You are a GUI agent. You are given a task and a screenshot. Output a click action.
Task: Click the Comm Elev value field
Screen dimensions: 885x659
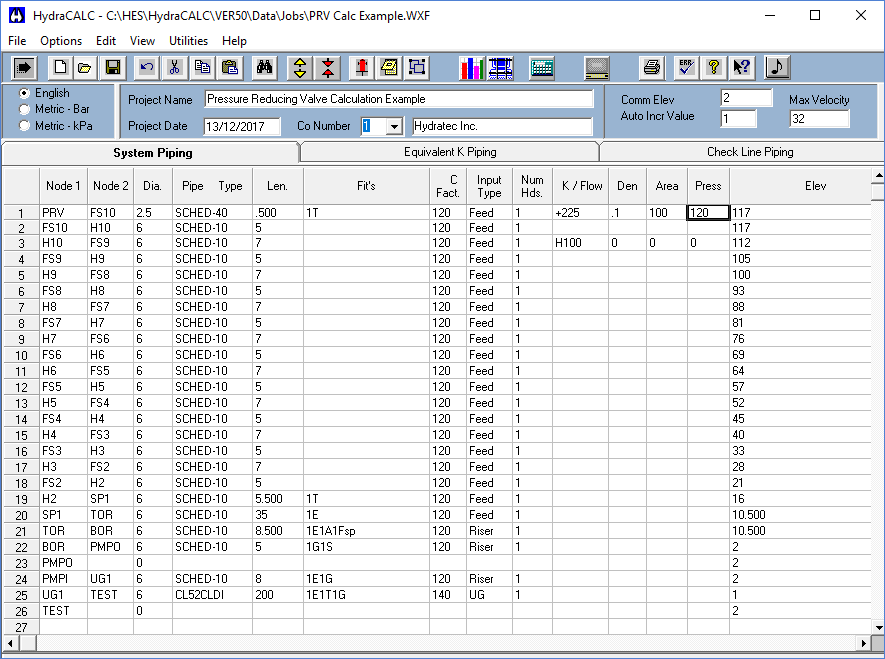click(x=746, y=98)
